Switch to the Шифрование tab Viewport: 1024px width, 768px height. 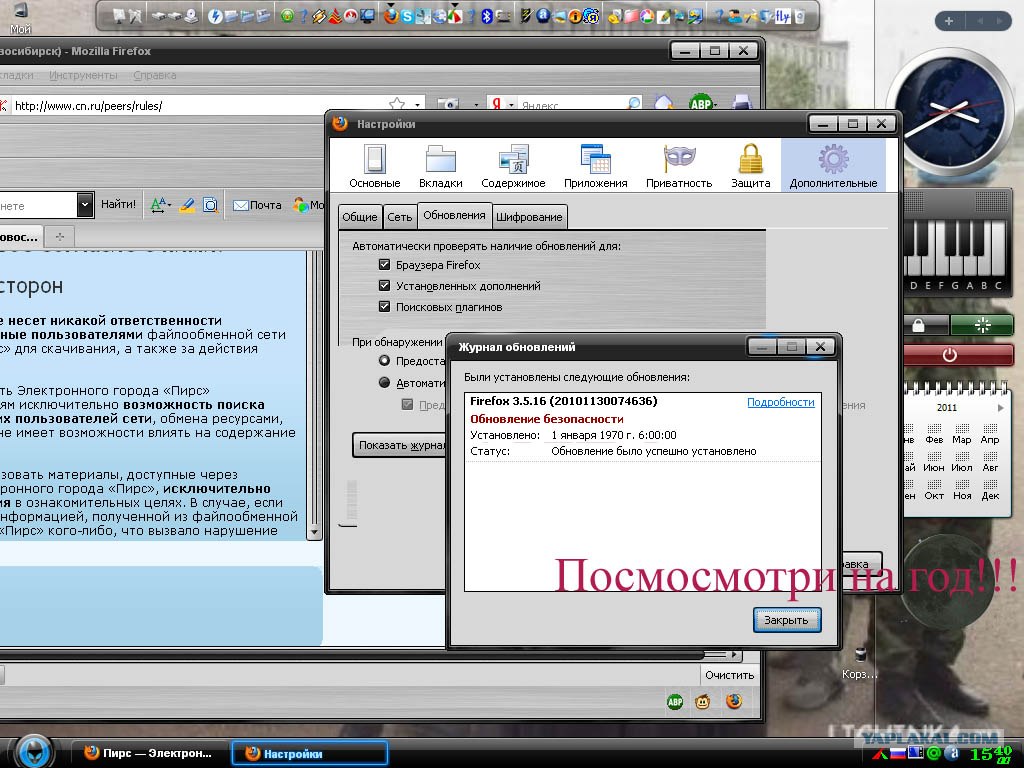click(530, 217)
